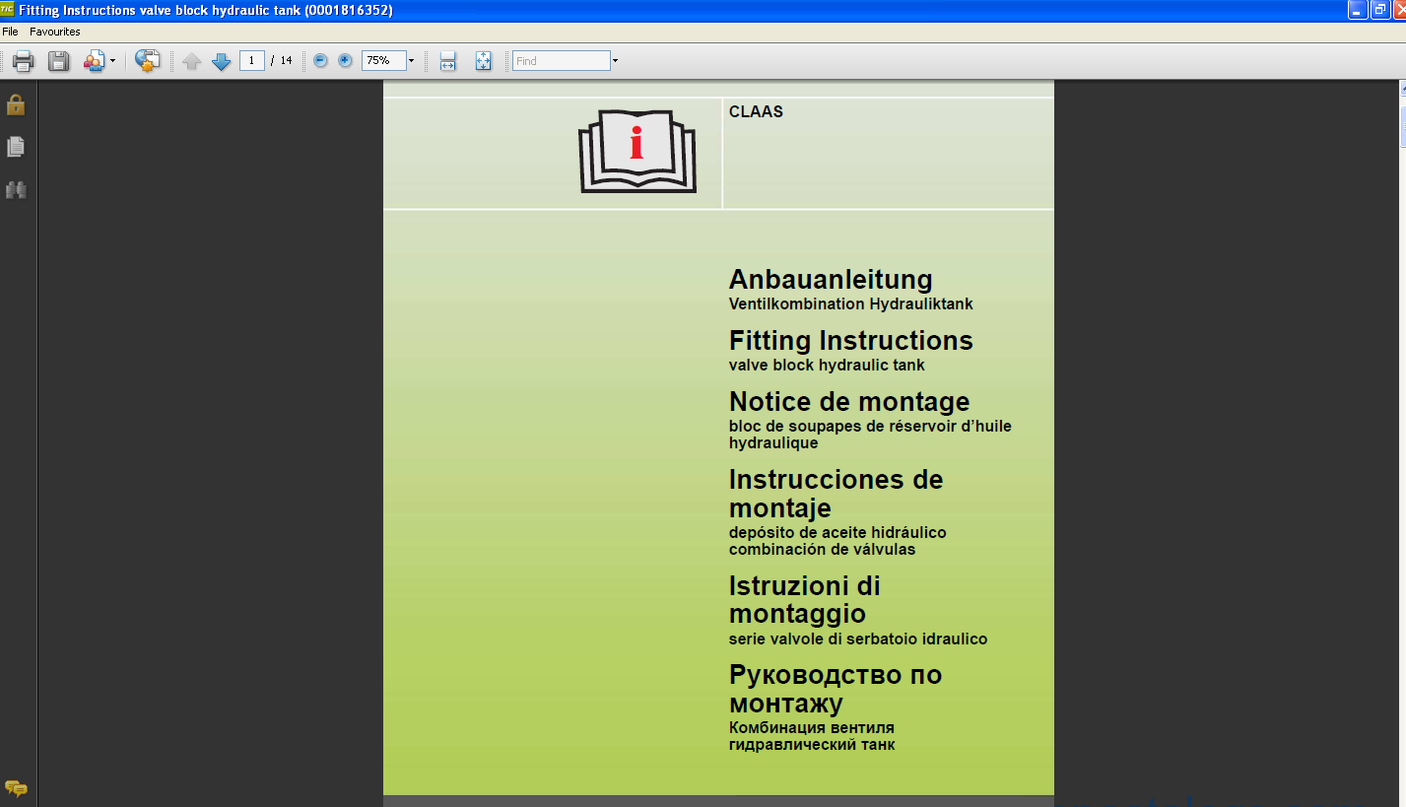
Task: Zoom in with the plus icon
Action: click(x=344, y=60)
